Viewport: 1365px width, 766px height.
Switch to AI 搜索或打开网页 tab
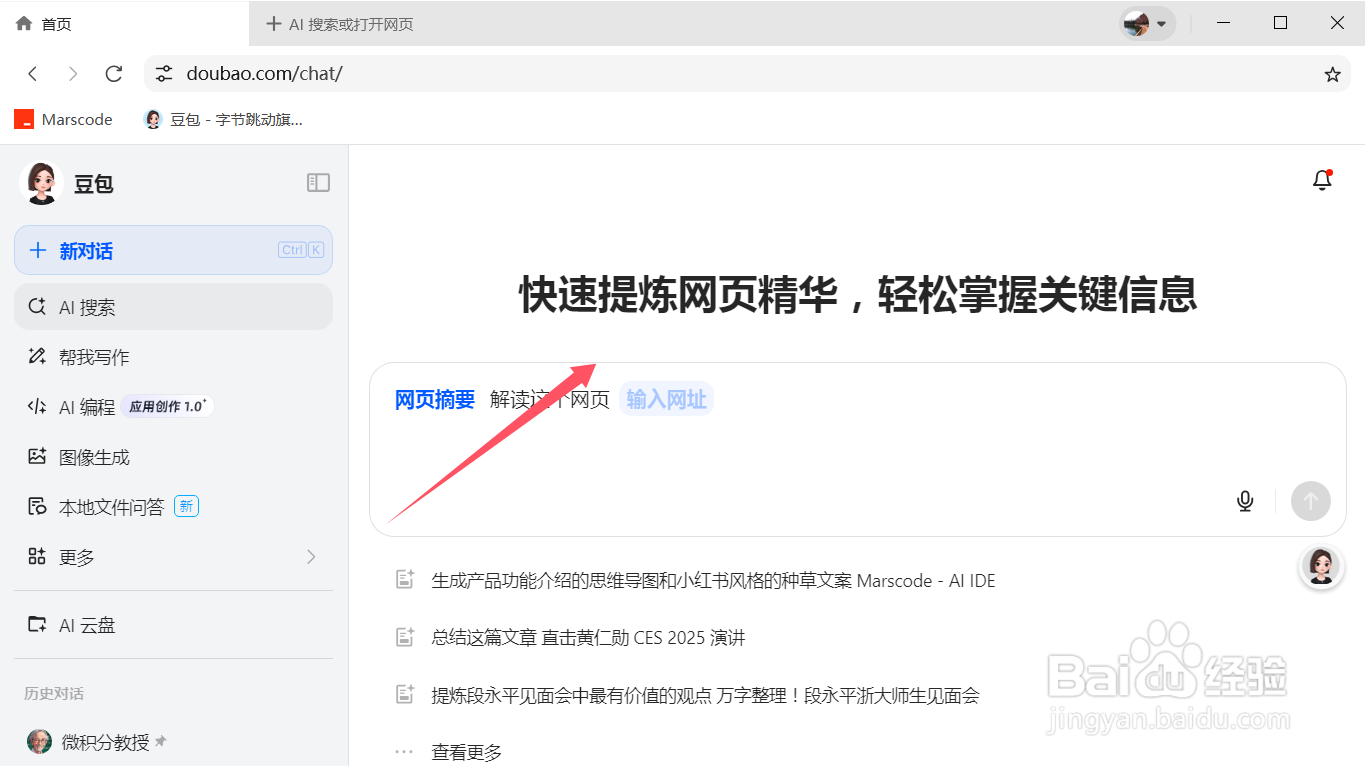(x=340, y=24)
